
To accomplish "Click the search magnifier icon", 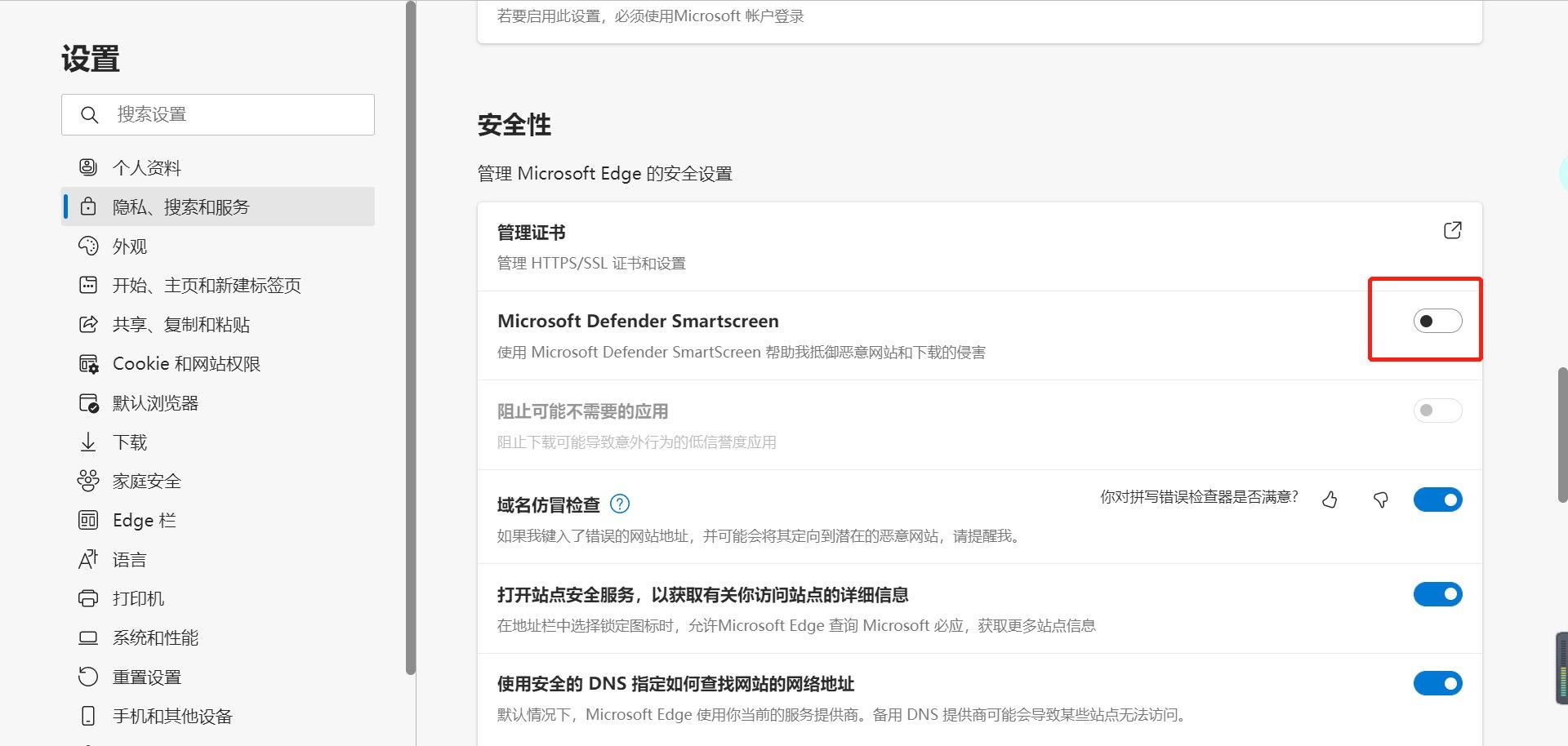I will coord(90,115).
